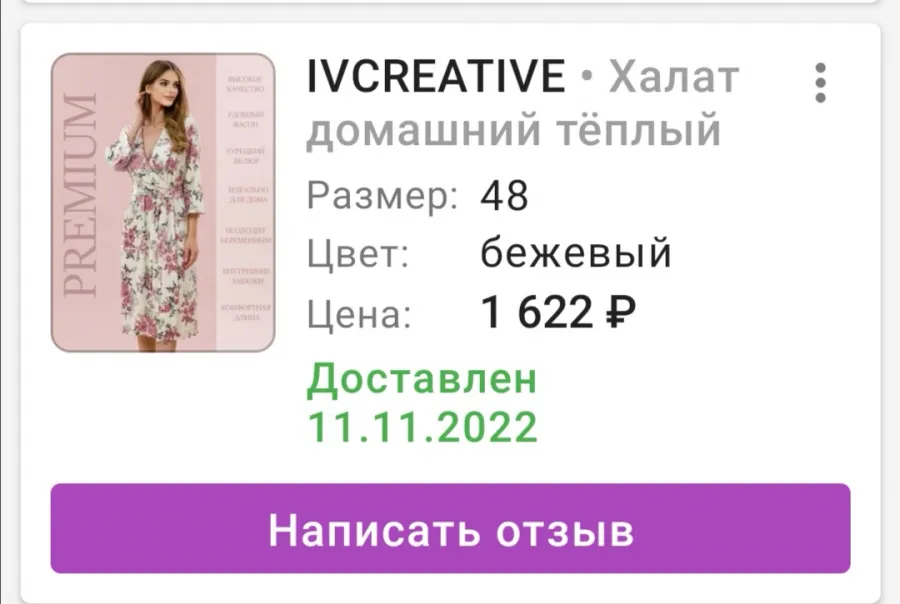This screenshot has height=604, width=900.
Task: Tap the PREMIUM lettering on the thumbnail
Action: [80, 195]
